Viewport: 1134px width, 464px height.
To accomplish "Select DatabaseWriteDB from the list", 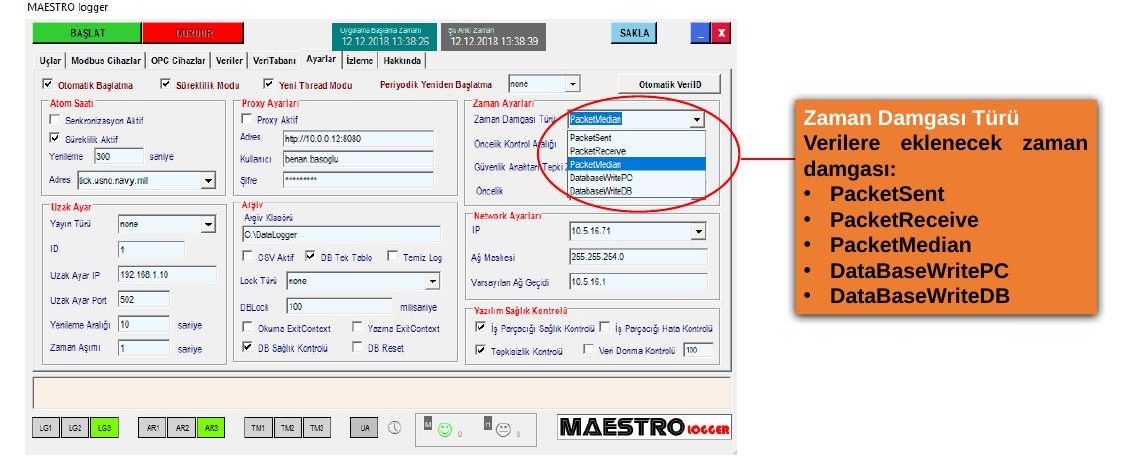I will (x=636, y=191).
